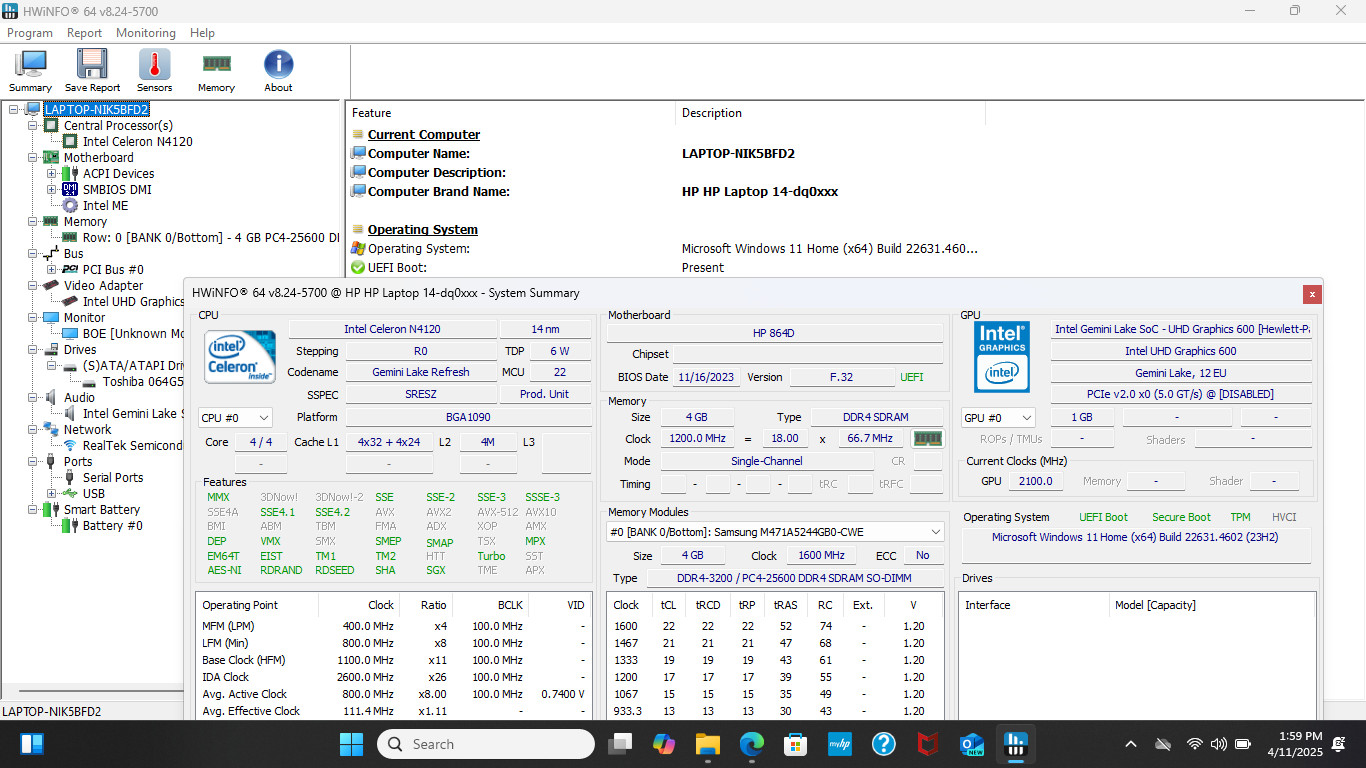Image resolution: width=1366 pixels, height=768 pixels.
Task: Click Secure Boot status label
Action: 1181,517
